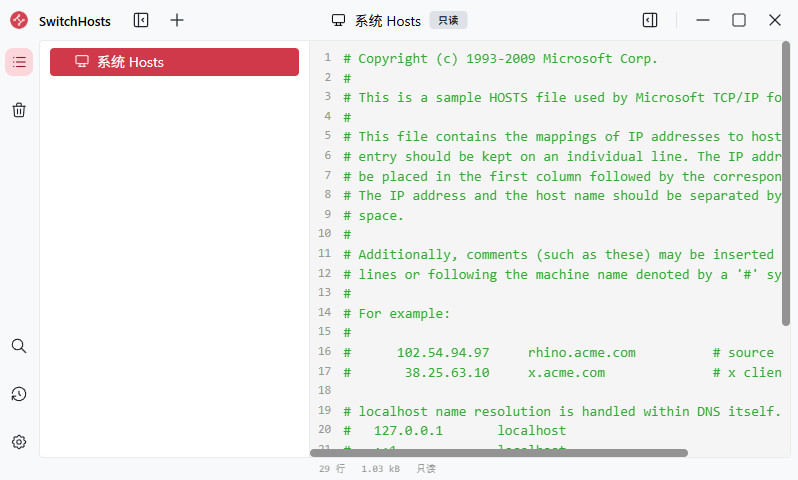798x480 pixels.
Task: Click the horizontal scrollbar of editor
Action: pyautogui.click(x=499, y=453)
